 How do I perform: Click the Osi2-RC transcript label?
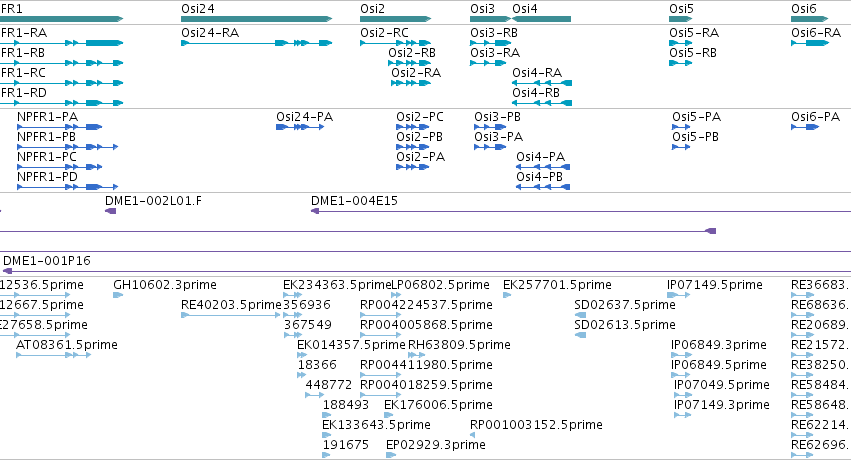click(384, 33)
